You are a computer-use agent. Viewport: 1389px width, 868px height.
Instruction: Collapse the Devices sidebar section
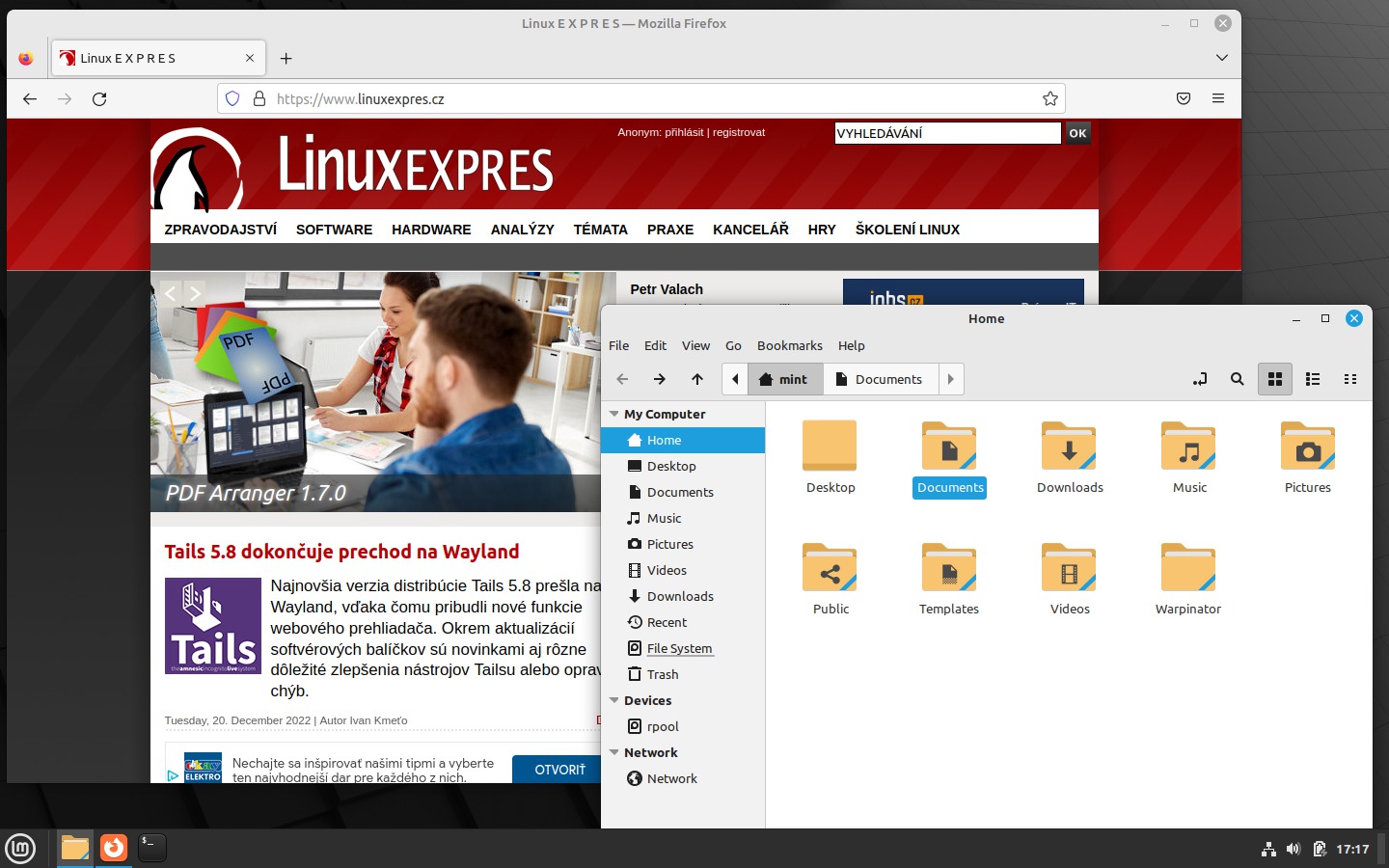614,700
